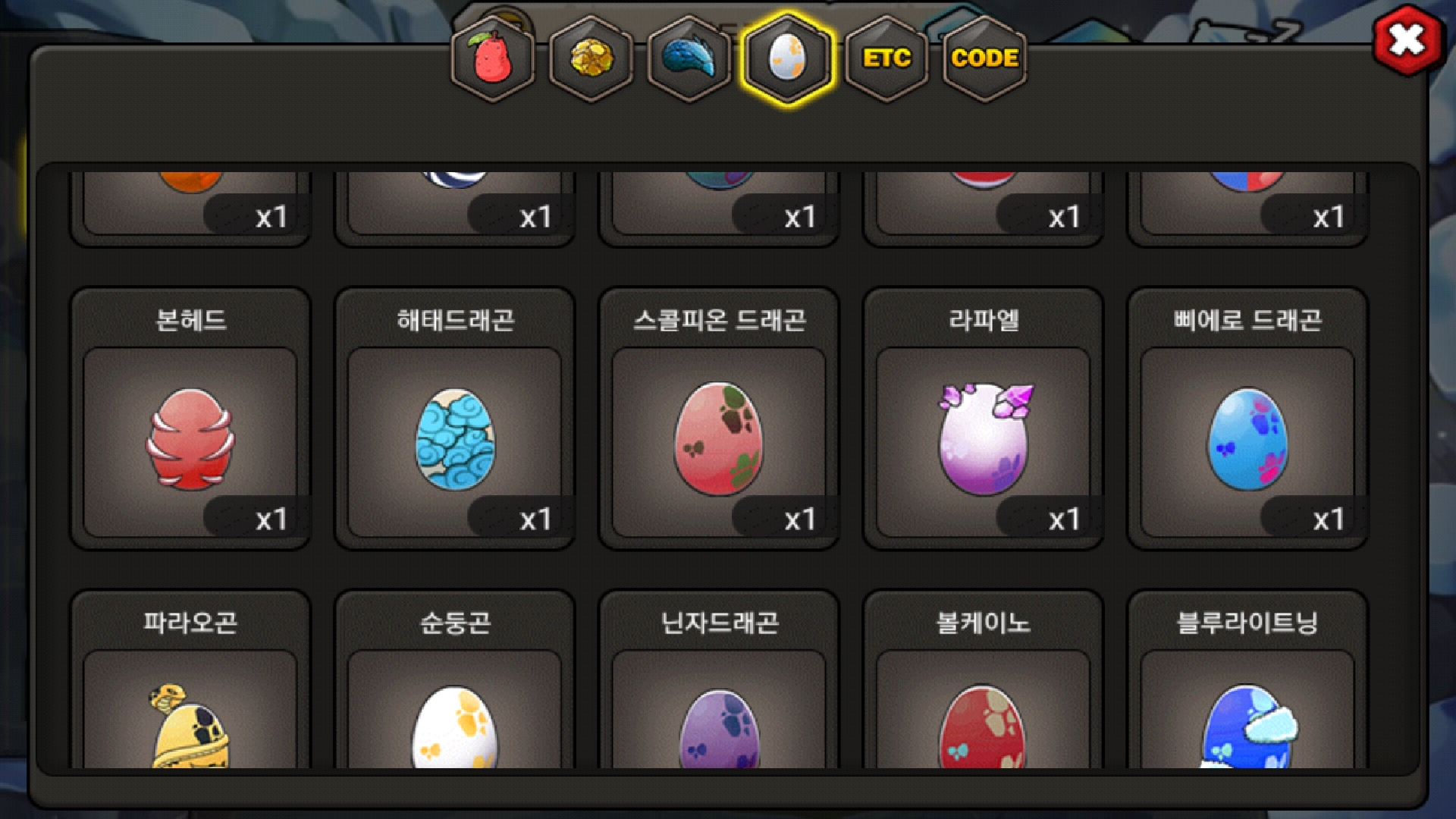Click the 스콜피온 드래곤 name label
This screenshot has width=1456, height=819.
tap(719, 320)
